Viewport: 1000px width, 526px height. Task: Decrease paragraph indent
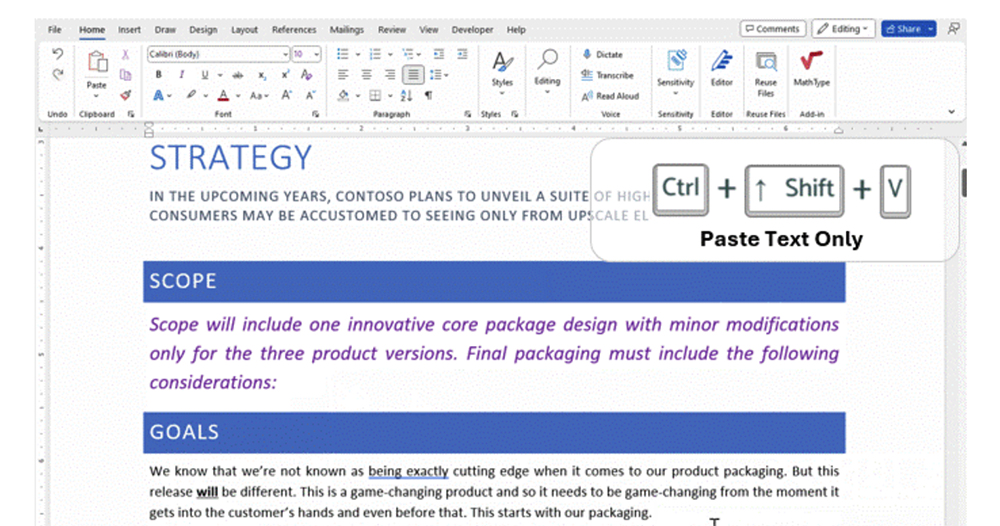439,54
